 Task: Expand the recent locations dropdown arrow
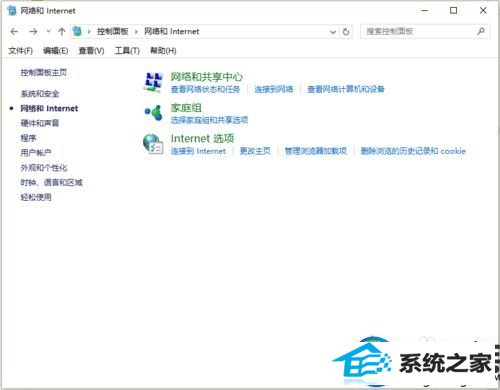[48, 32]
